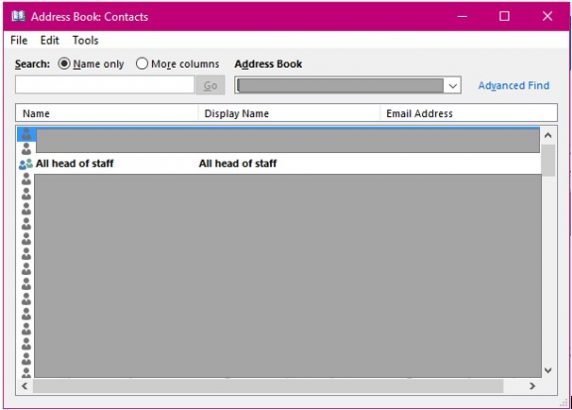Select the Name only radio button
The height and width of the screenshot is (410, 572).
[x=64, y=64]
